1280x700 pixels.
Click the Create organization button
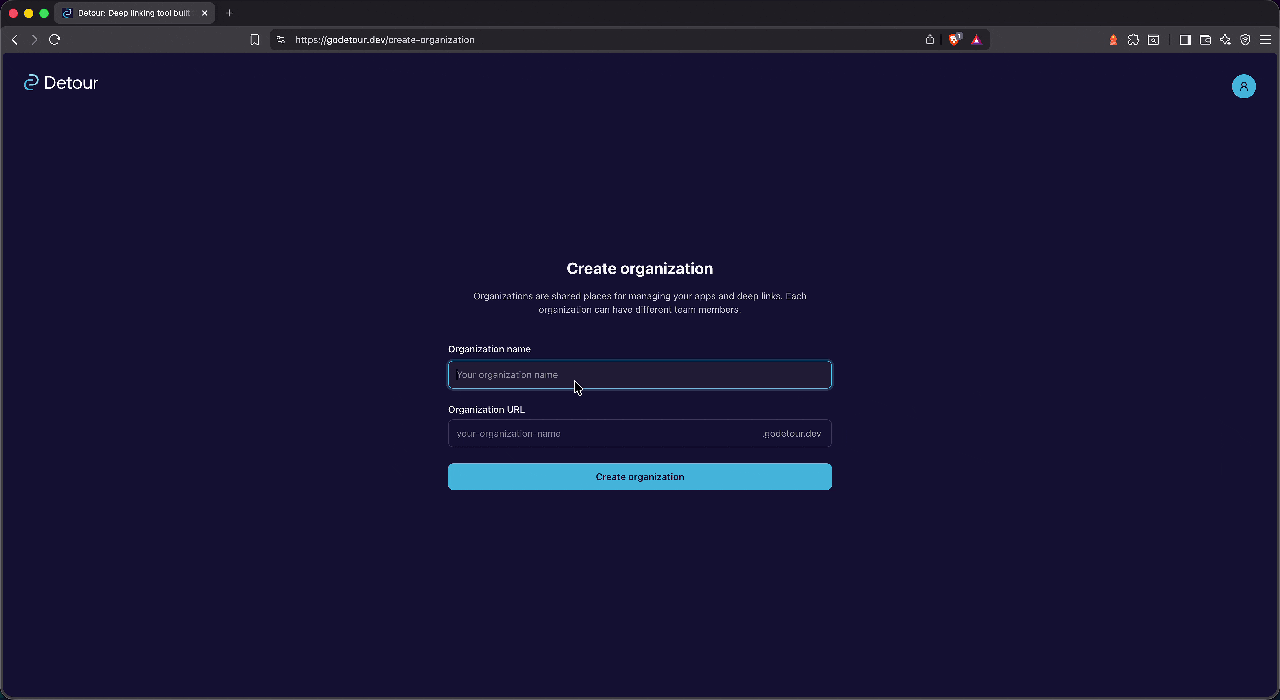click(x=639, y=476)
